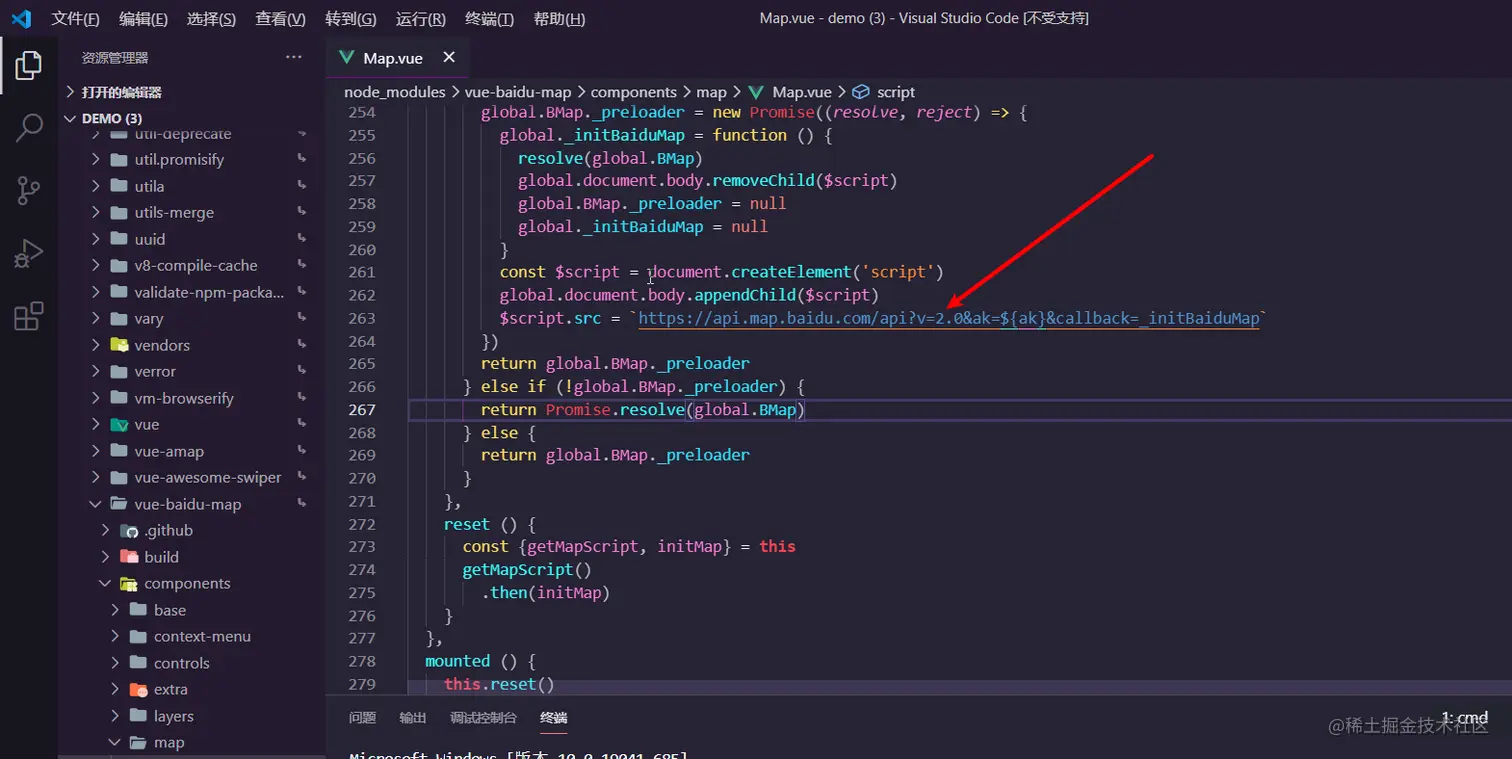The height and width of the screenshot is (759, 1512).
Task: Click the Vue file icon on the Map.vue tab
Action: pos(347,58)
